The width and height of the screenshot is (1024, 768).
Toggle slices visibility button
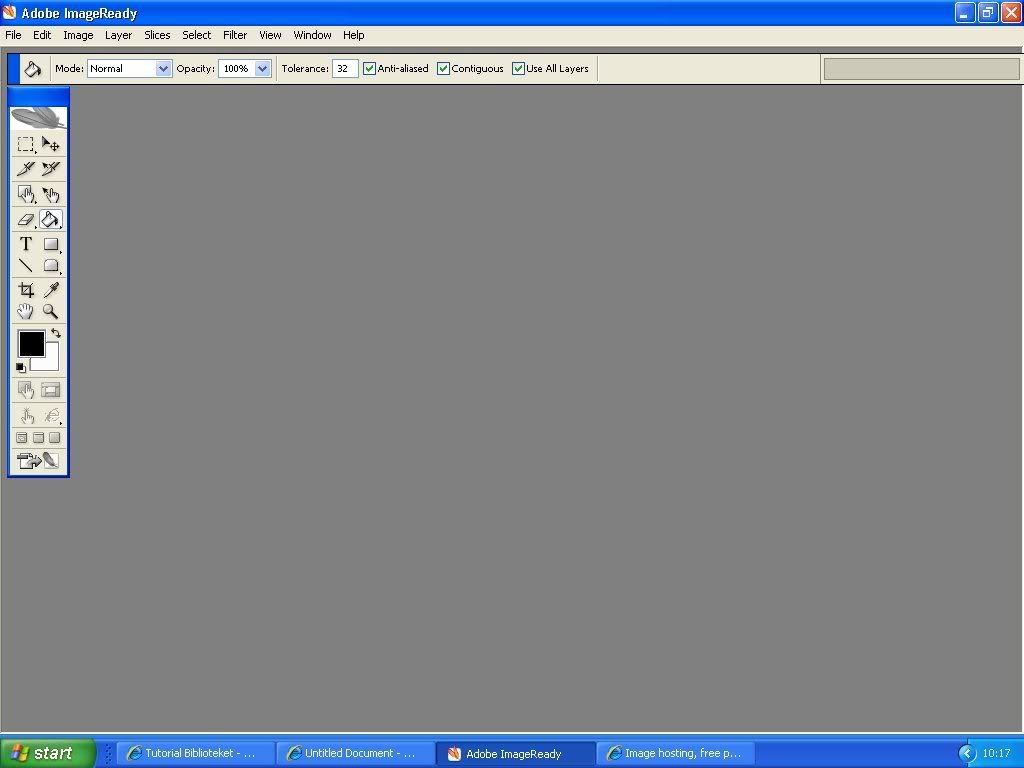(50, 390)
